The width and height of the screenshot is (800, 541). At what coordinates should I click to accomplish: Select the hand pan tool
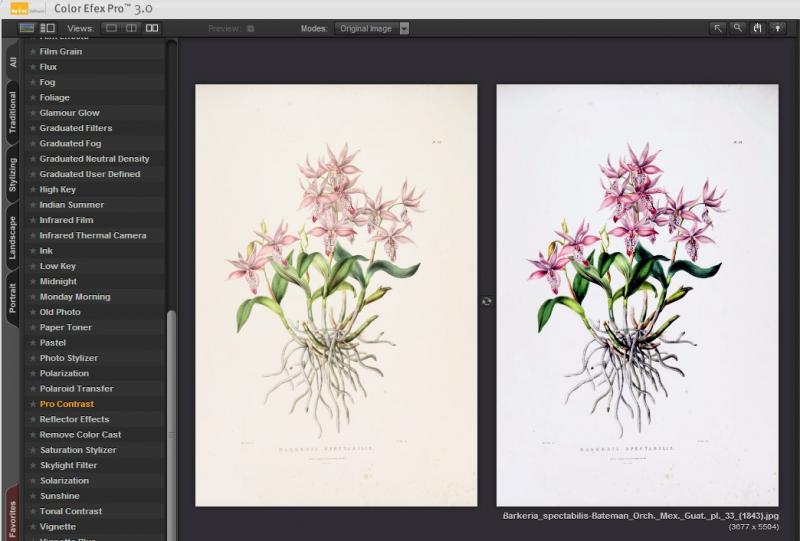click(x=758, y=28)
